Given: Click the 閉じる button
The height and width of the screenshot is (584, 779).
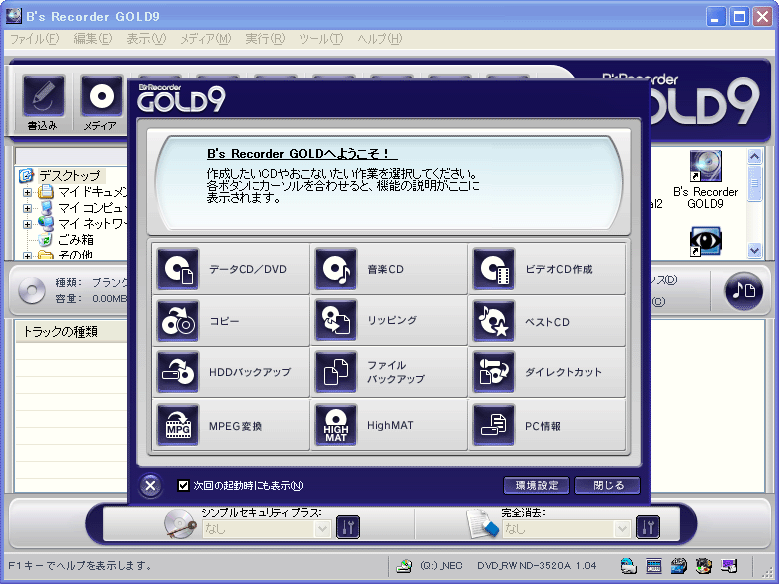Looking at the screenshot, I should (608, 486).
